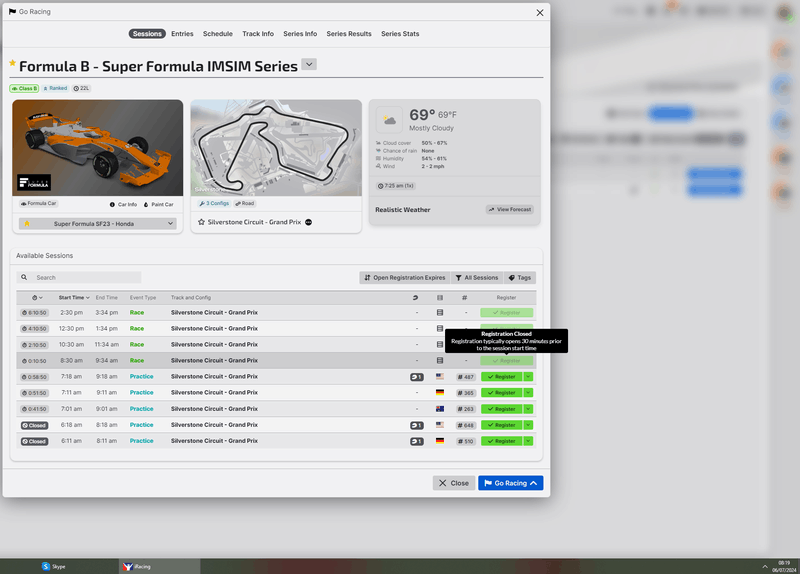Screen dimensions: 800x574
Task: Click the server icon in the 8:30 am race row
Action: click(440, 360)
